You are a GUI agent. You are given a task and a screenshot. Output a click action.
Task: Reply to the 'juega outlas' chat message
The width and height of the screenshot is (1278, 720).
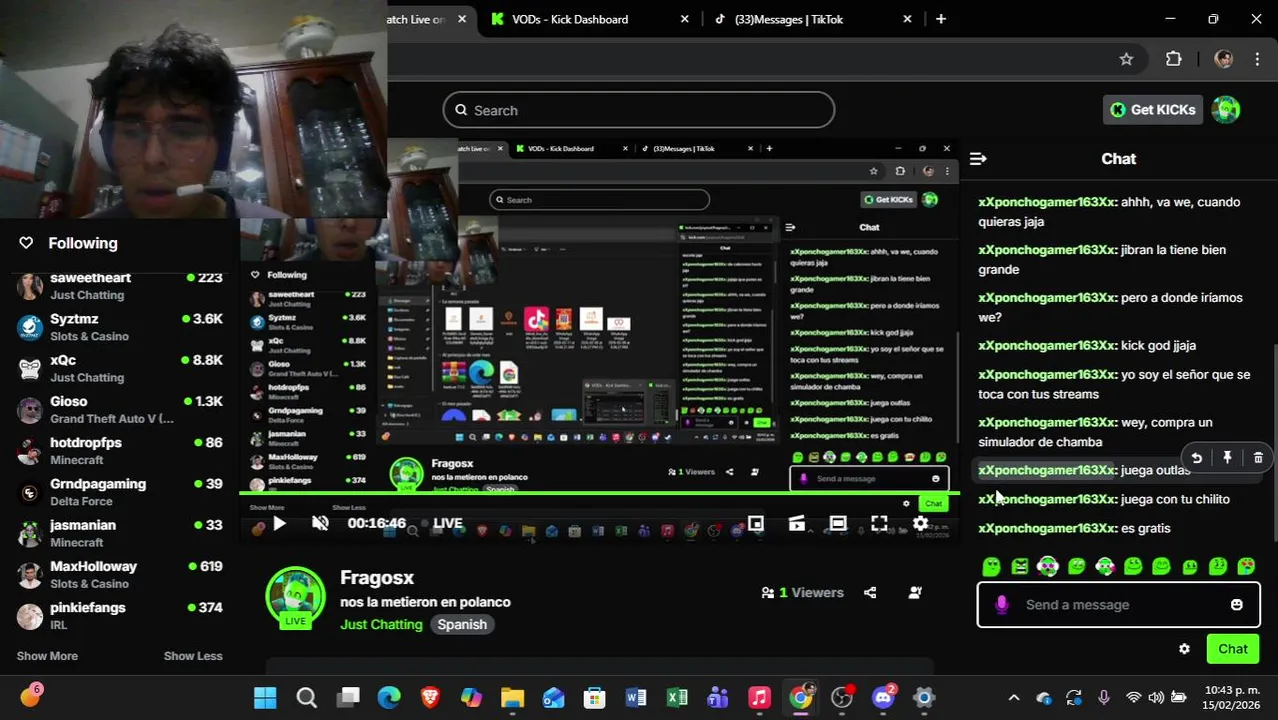[x=1196, y=458]
